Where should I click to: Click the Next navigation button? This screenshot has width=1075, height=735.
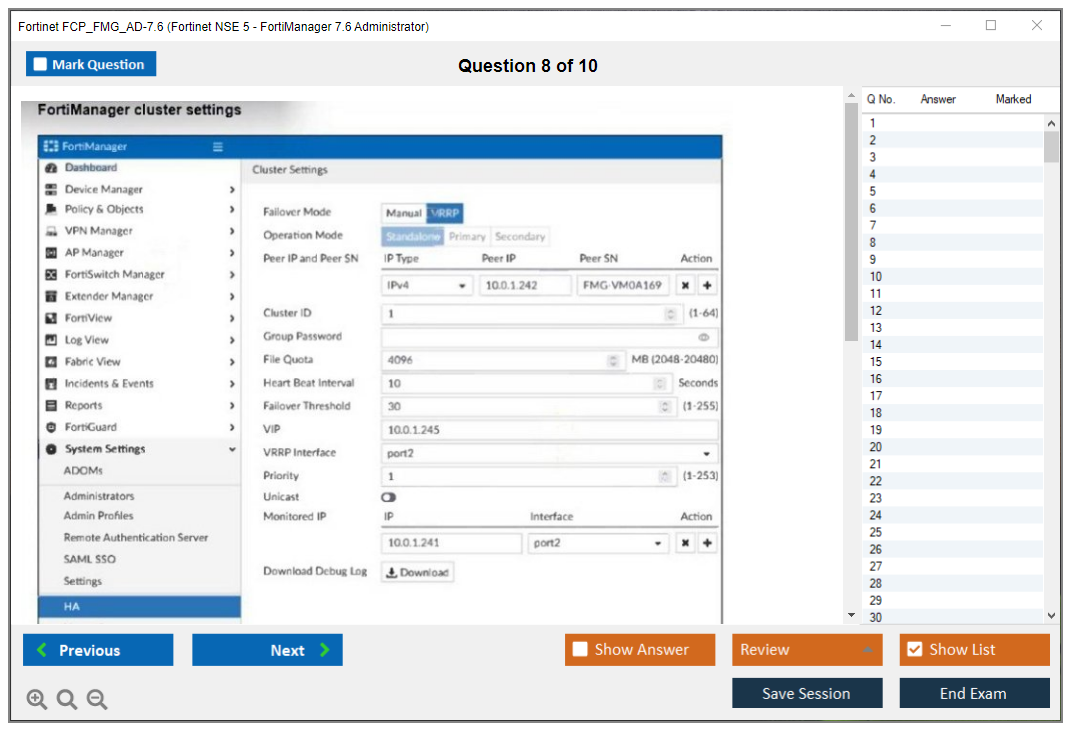[x=267, y=649]
